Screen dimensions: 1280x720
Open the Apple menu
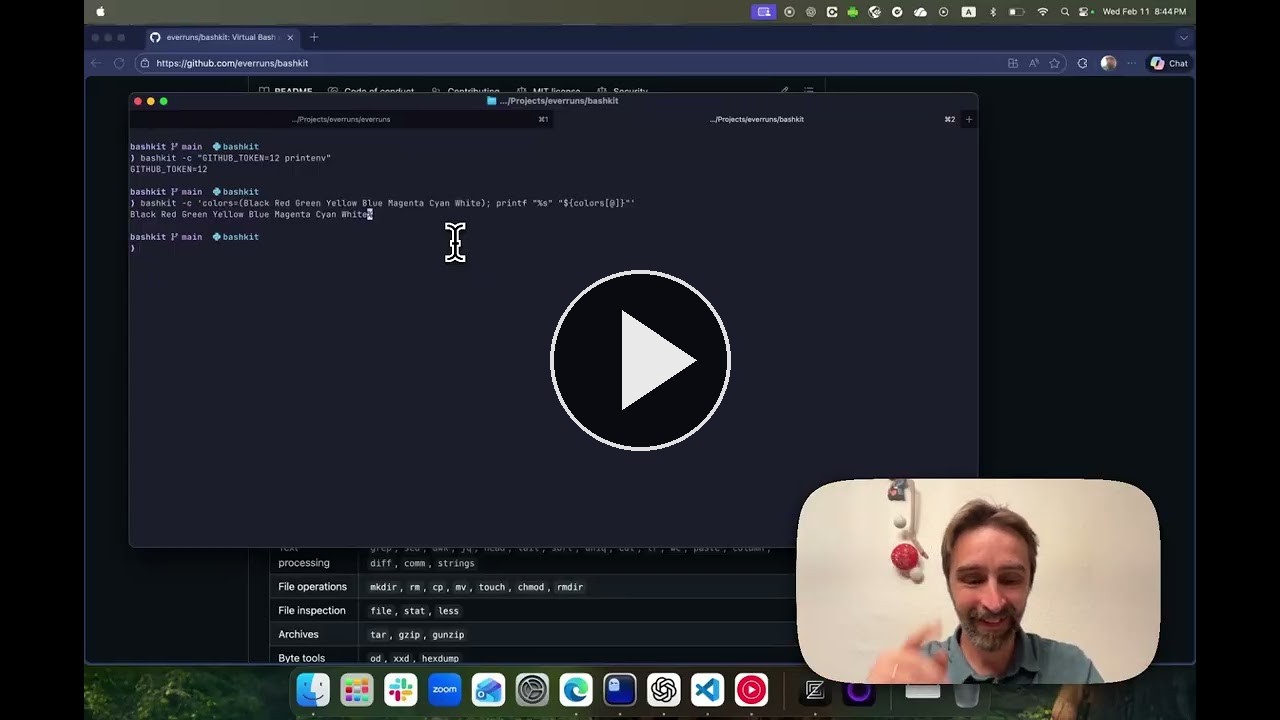[x=100, y=12]
